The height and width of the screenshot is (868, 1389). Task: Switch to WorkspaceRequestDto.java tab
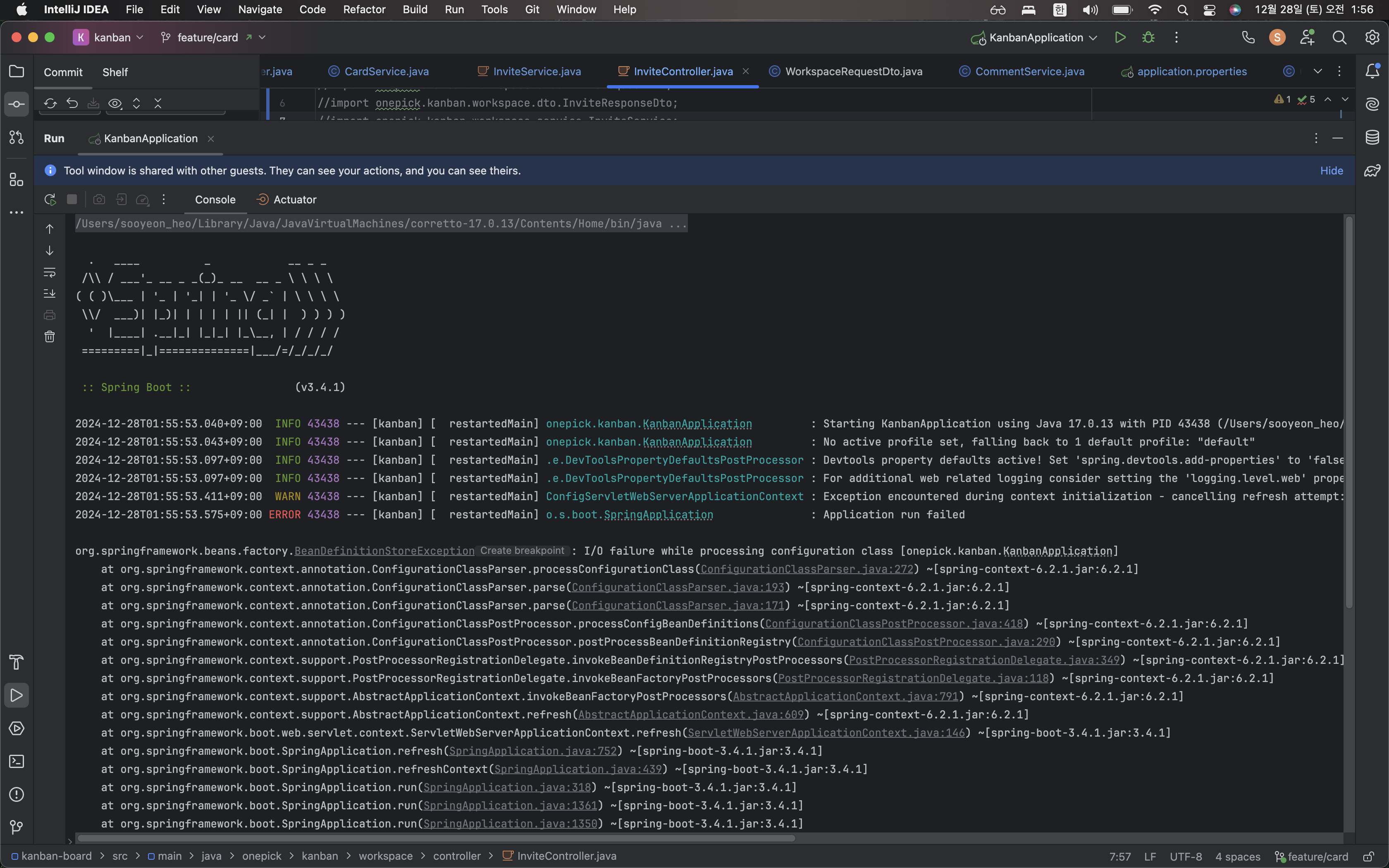[x=846, y=71]
